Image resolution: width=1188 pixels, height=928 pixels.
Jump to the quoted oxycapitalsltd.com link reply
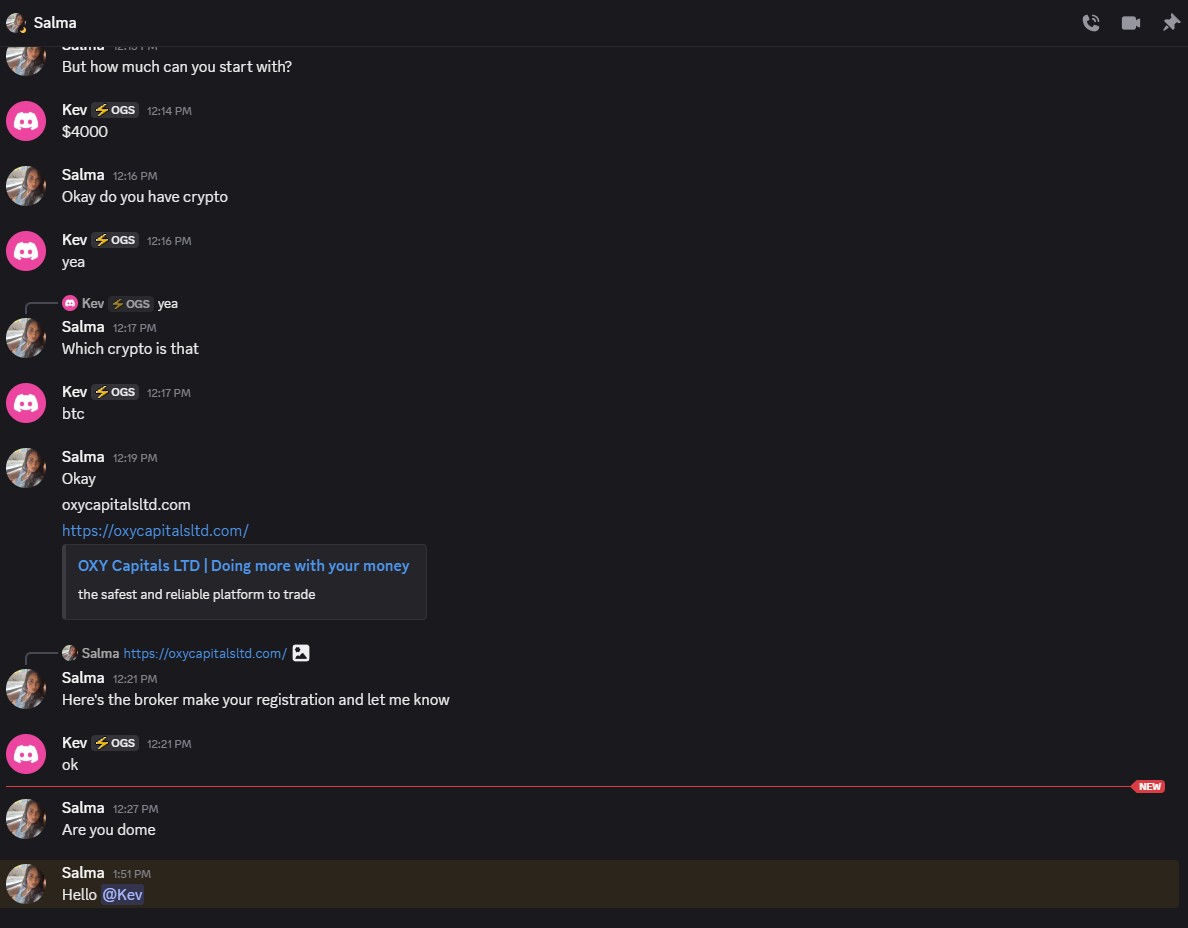(205, 653)
